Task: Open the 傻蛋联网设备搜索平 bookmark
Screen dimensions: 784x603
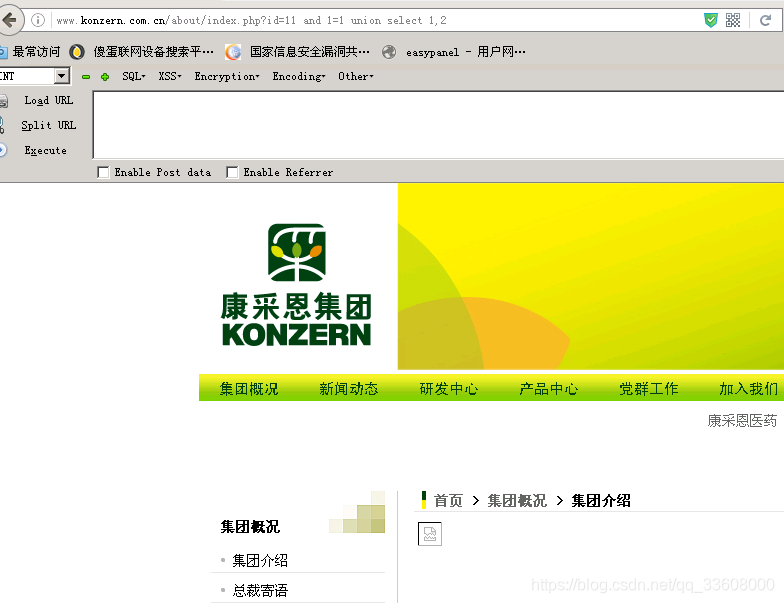Action: click(x=154, y=52)
